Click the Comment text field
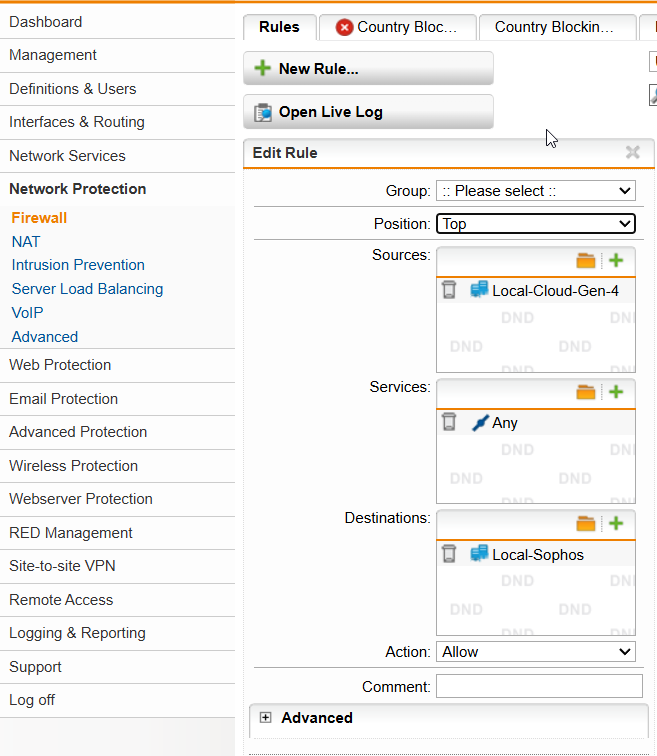657x756 pixels. [x=539, y=686]
